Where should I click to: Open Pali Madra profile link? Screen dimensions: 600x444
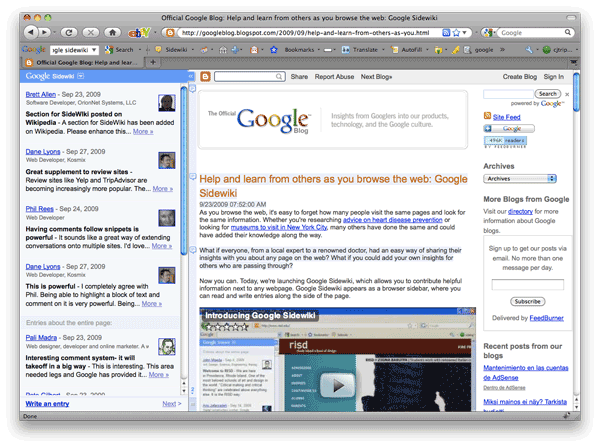coord(41,338)
